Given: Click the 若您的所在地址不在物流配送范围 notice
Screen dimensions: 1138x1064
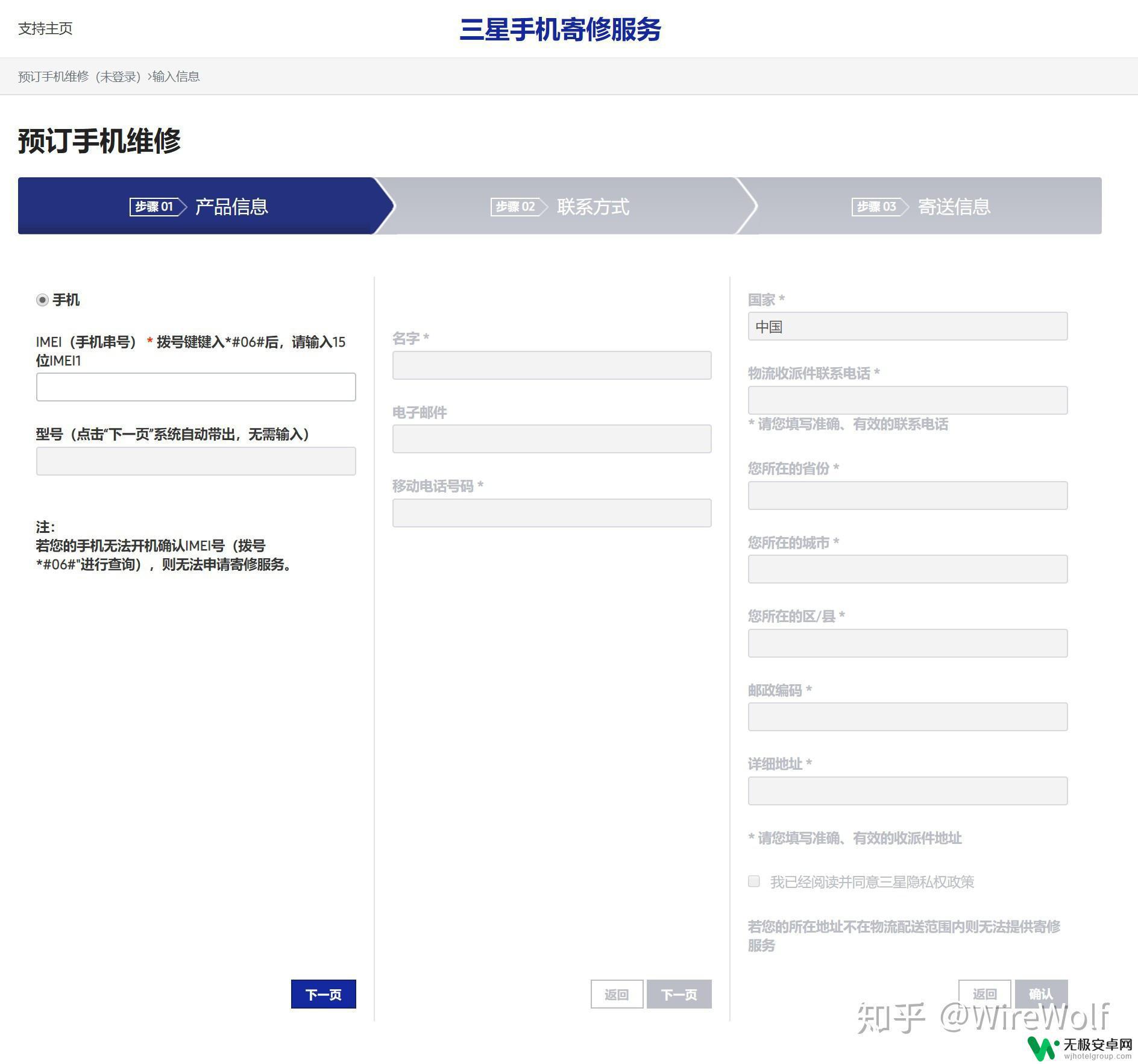Looking at the screenshot, I should (904, 936).
